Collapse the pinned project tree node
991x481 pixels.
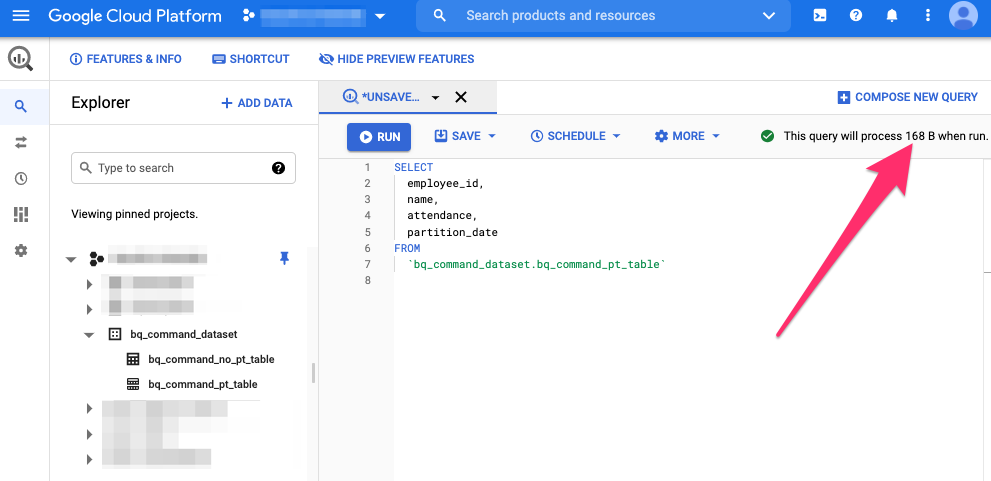coord(71,259)
